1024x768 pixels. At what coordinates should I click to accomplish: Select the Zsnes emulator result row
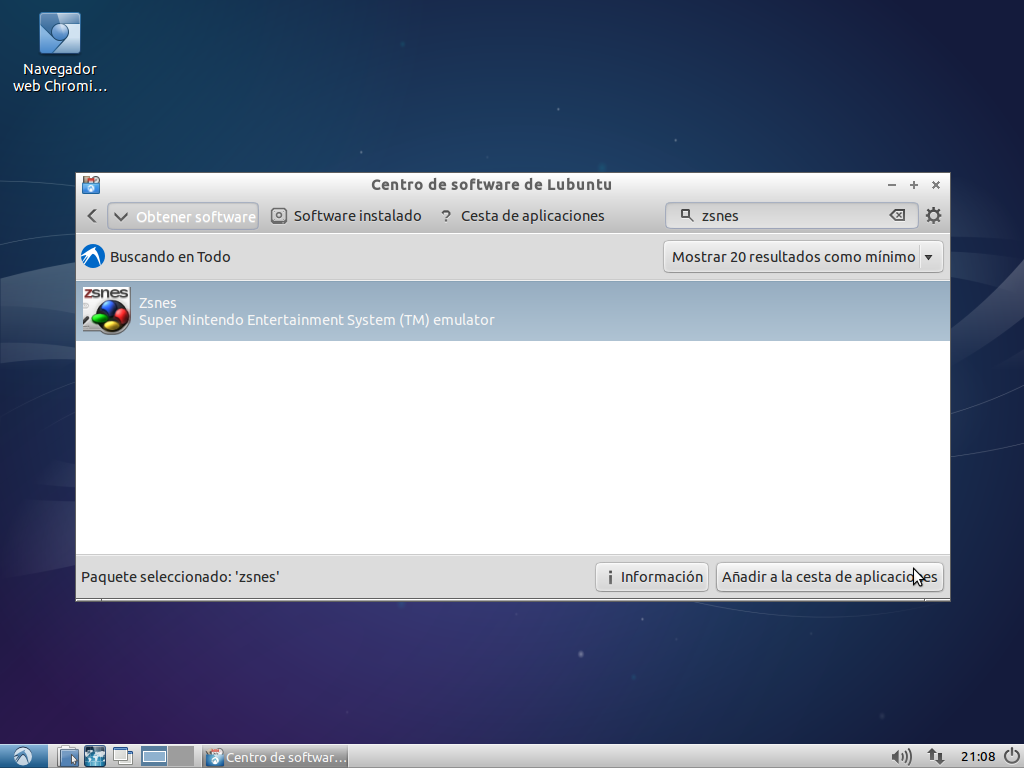pos(512,311)
